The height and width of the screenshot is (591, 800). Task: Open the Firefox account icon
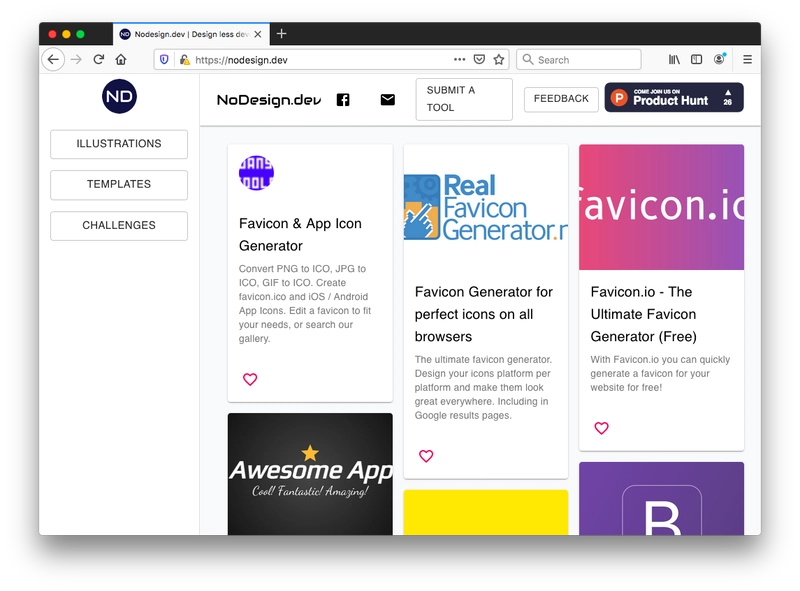[719, 59]
